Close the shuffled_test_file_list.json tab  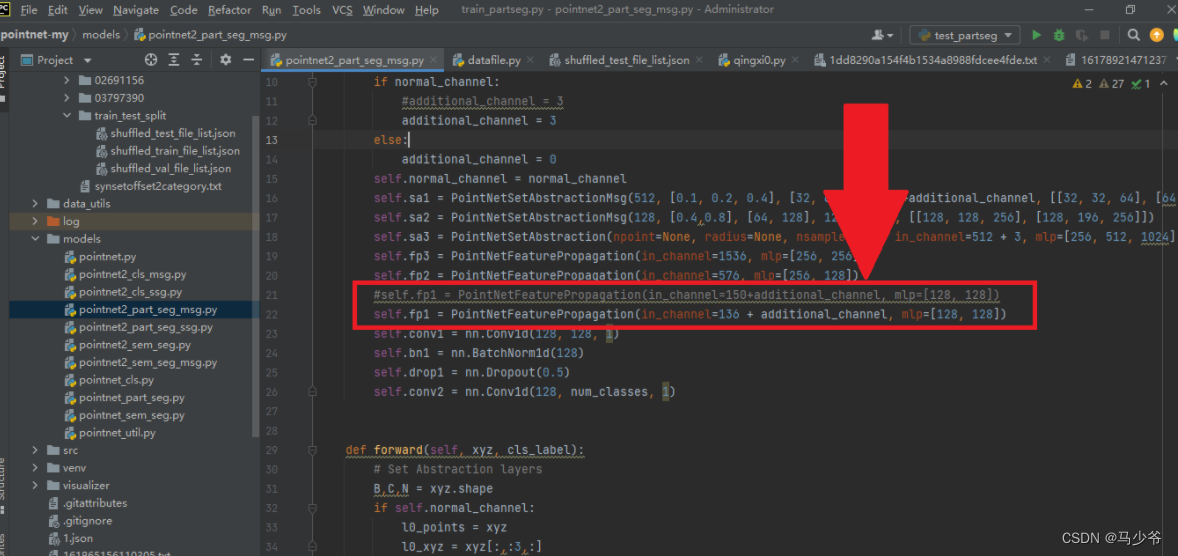(697, 60)
